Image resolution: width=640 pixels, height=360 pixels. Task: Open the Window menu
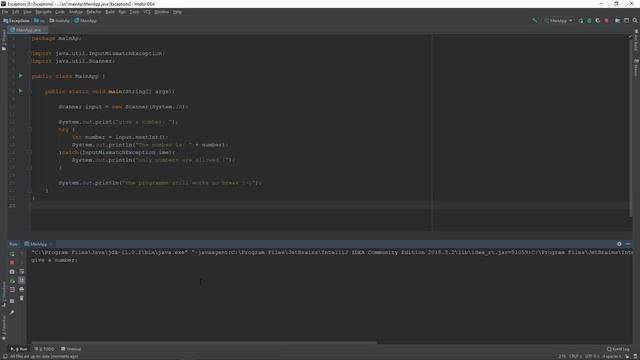click(162, 12)
